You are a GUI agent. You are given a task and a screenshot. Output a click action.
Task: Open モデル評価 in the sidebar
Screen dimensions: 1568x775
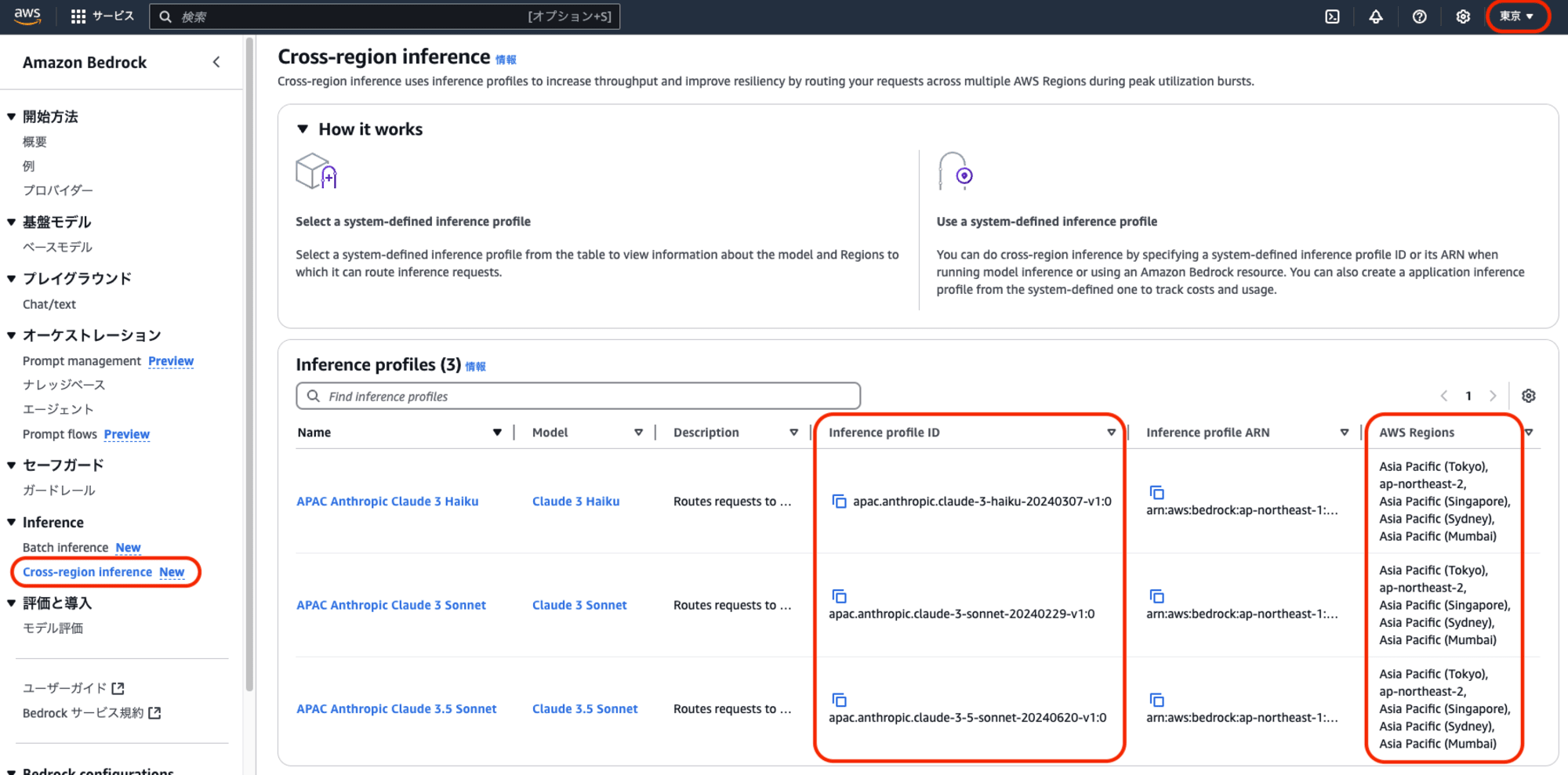coord(53,628)
